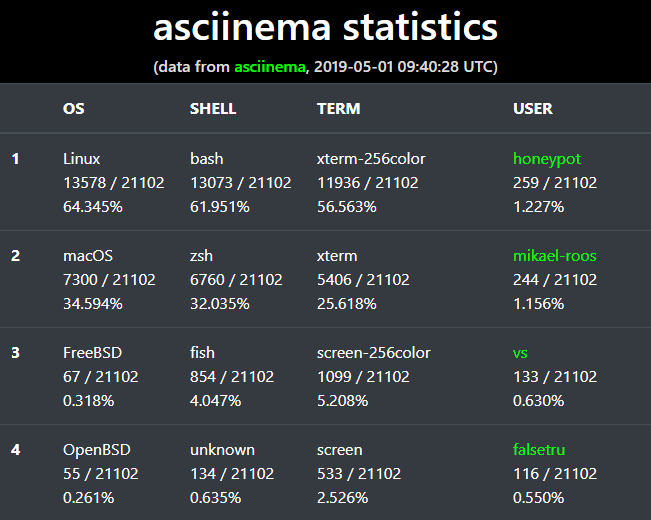
Task: Select the 1.227% honeypot percentage
Action: click(x=538, y=207)
